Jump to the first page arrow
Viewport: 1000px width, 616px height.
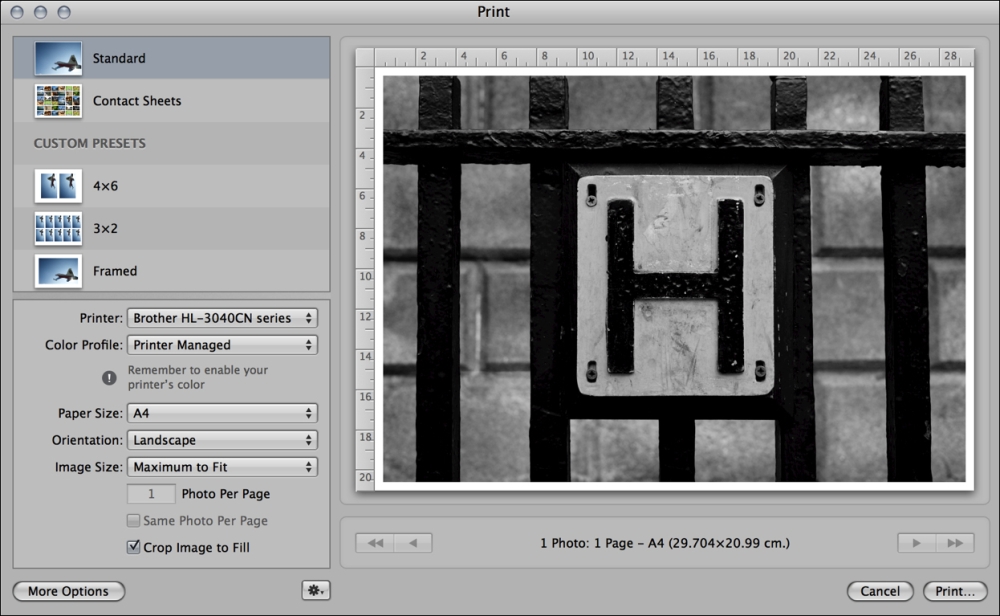click(x=376, y=543)
